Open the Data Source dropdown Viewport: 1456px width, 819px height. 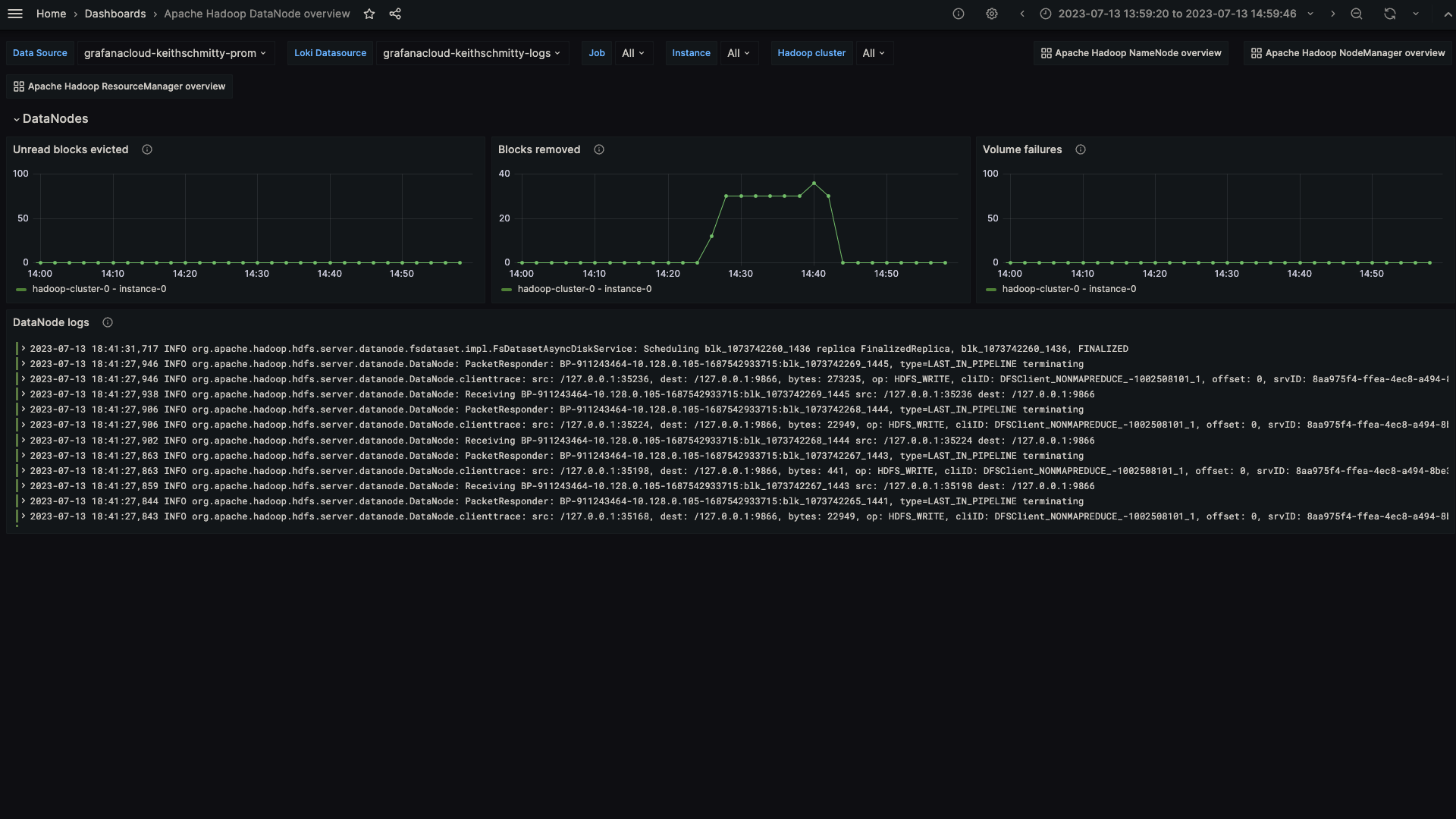click(x=175, y=53)
